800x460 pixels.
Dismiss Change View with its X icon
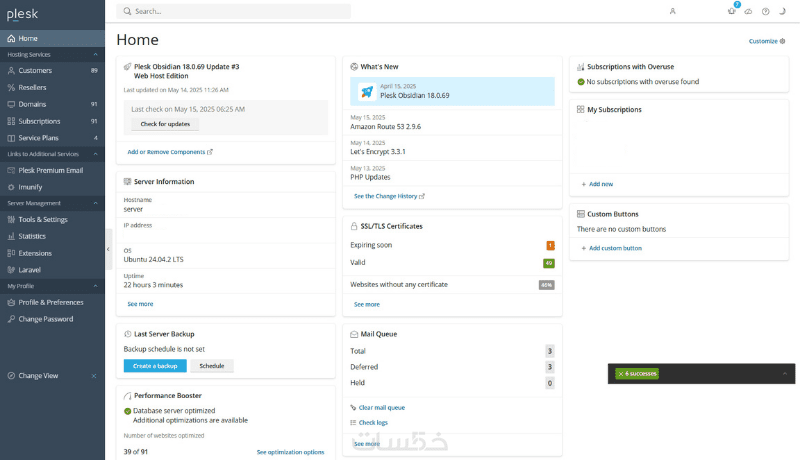[94, 376]
